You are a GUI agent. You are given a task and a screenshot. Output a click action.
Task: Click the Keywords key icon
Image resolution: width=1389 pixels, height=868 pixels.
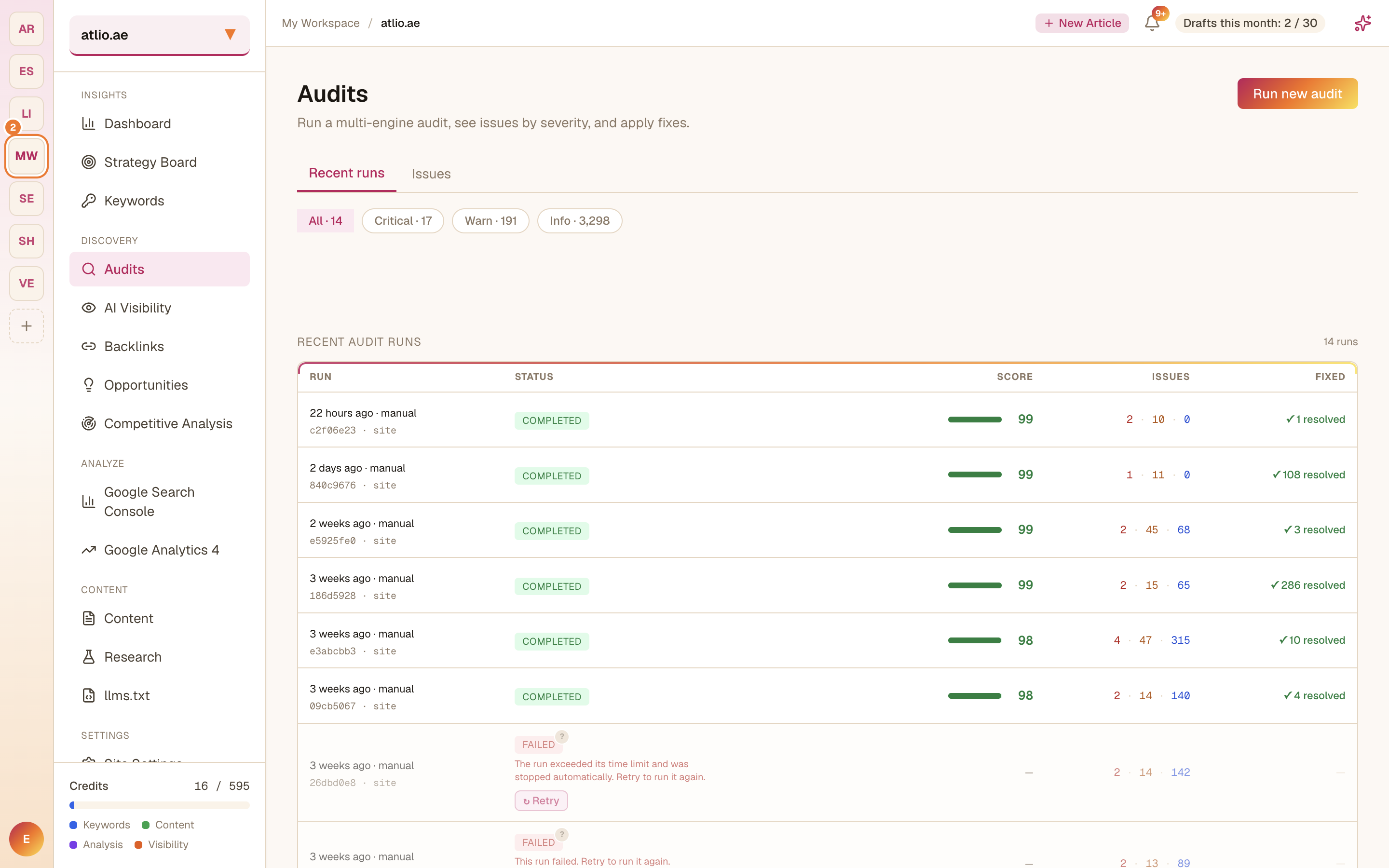coord(88,200)
